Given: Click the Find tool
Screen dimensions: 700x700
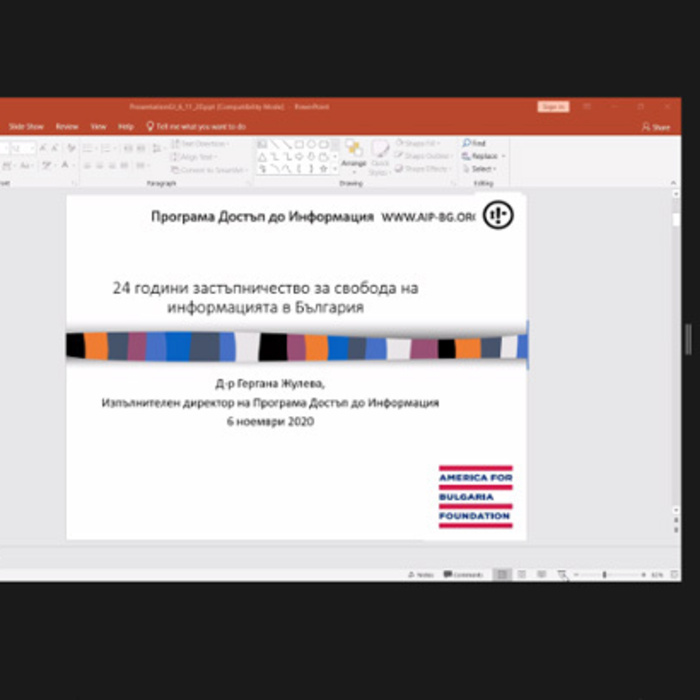Looking at the screenshot, I should [474, 144].
